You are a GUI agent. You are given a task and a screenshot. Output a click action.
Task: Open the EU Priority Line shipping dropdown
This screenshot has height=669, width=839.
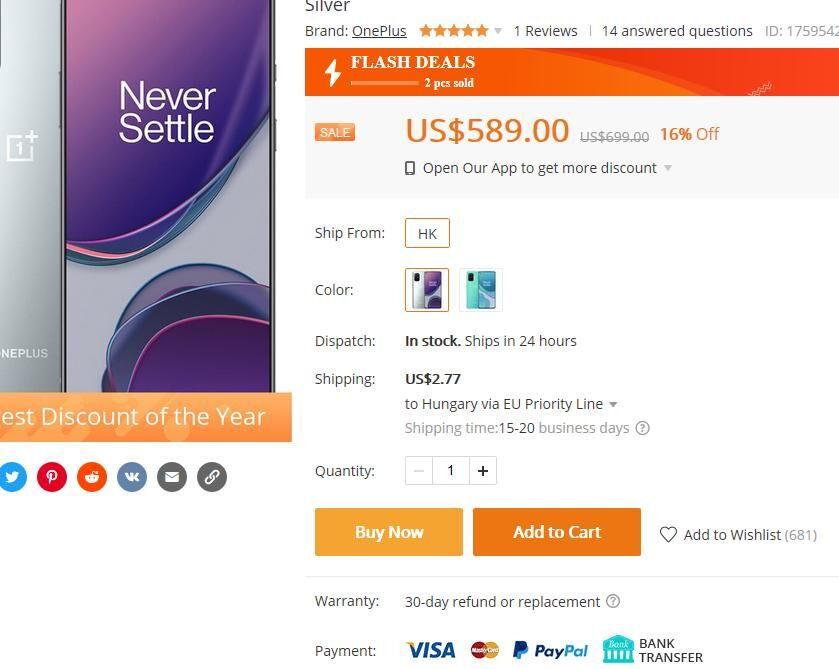613,405
